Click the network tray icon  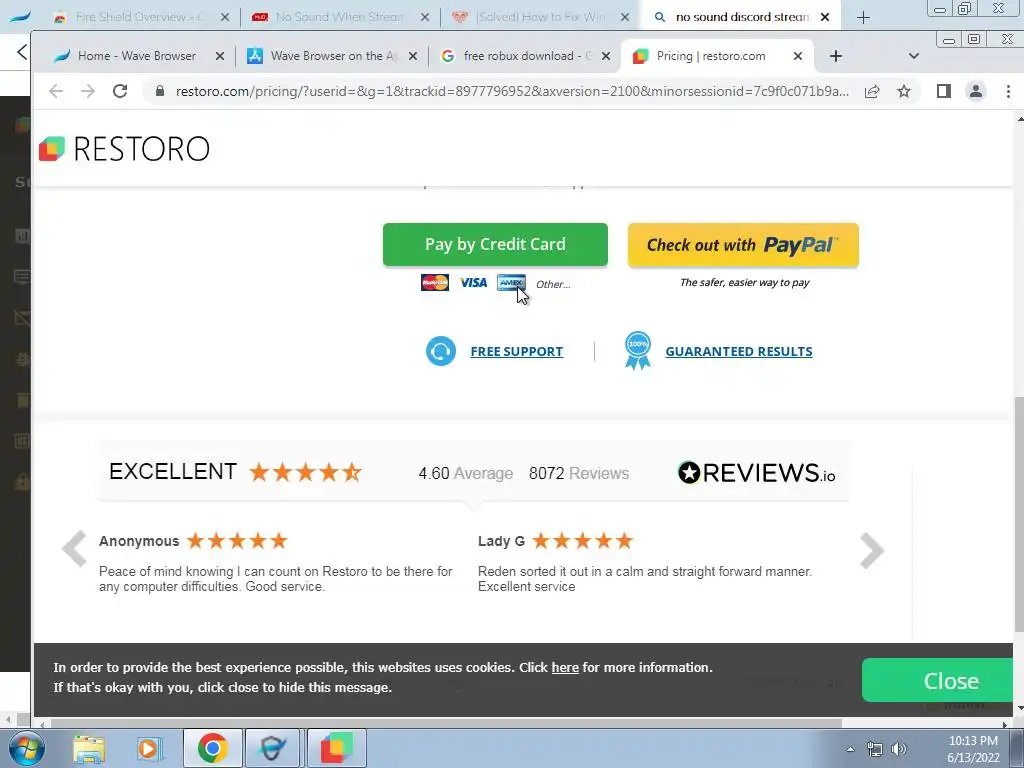(x=874, y=749)
